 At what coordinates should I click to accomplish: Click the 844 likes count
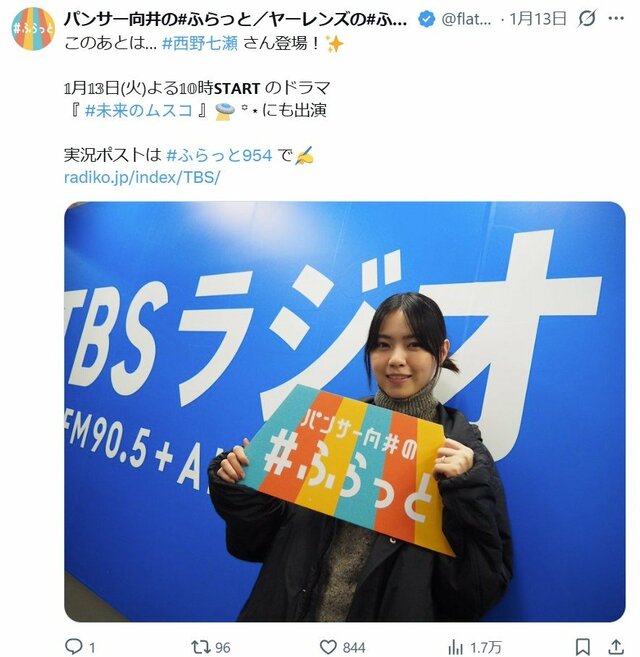[x=354, y=648]
